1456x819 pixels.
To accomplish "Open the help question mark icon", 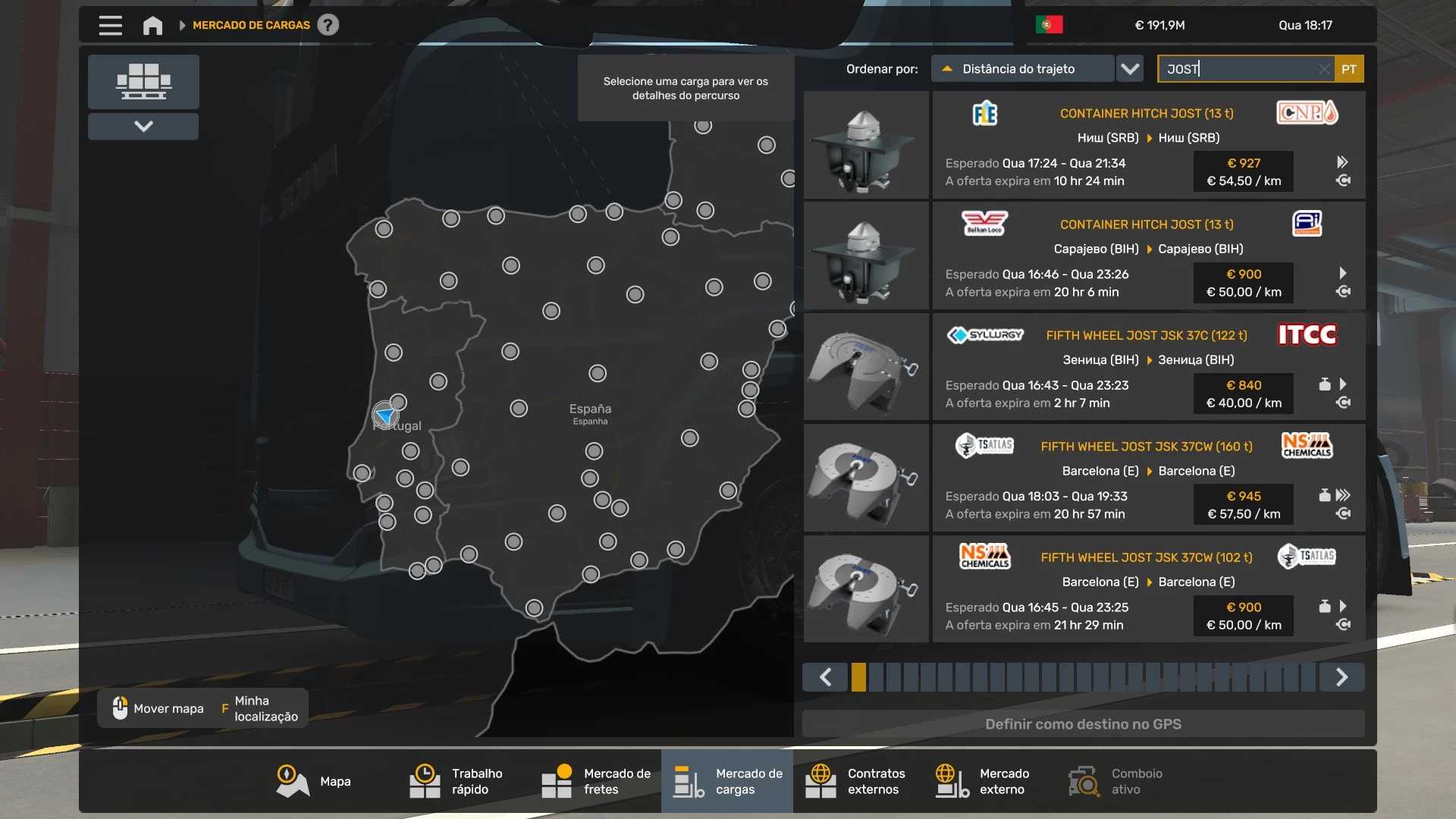I will [328, 25].
